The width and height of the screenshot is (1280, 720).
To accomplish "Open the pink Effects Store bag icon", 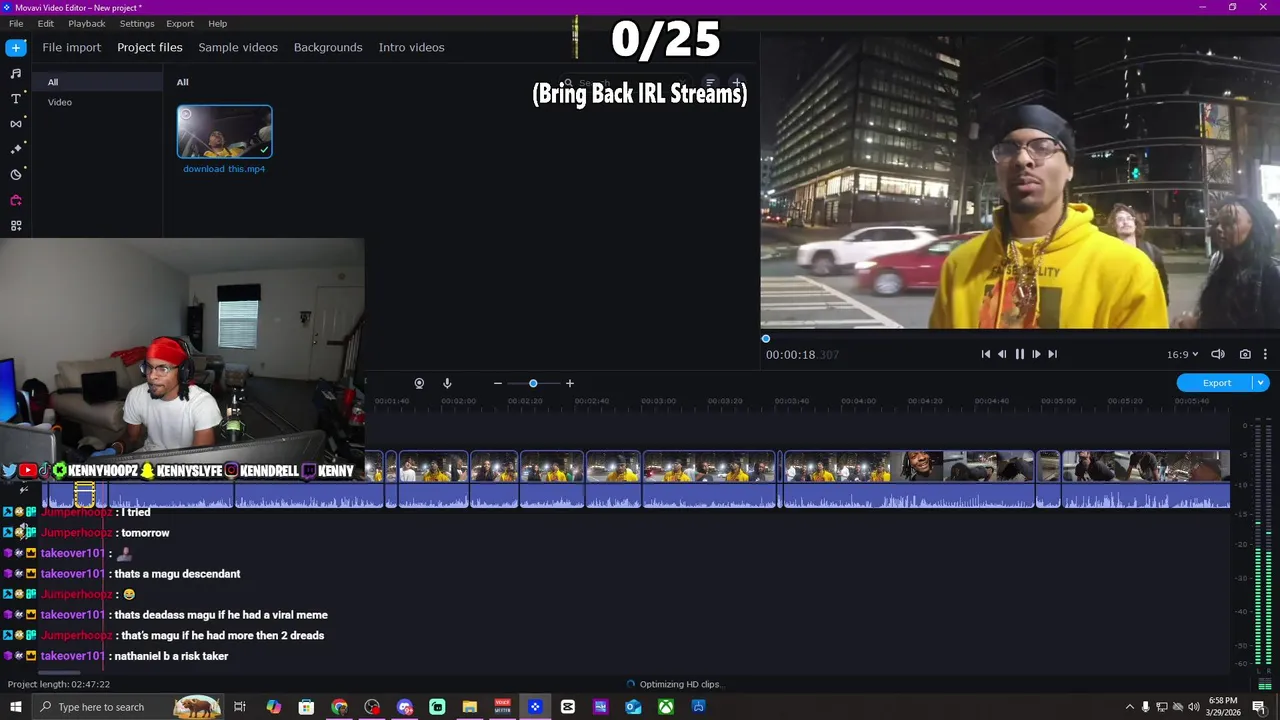I will pos(16,200).
